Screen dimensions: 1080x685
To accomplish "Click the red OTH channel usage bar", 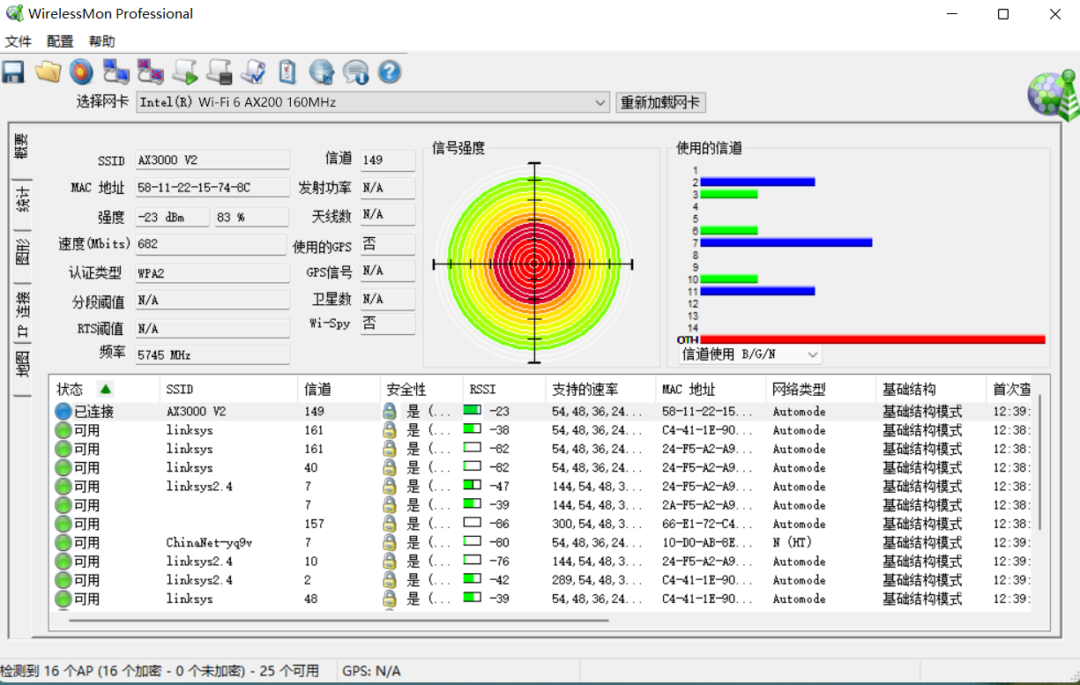I will click(x=873, y=339).
